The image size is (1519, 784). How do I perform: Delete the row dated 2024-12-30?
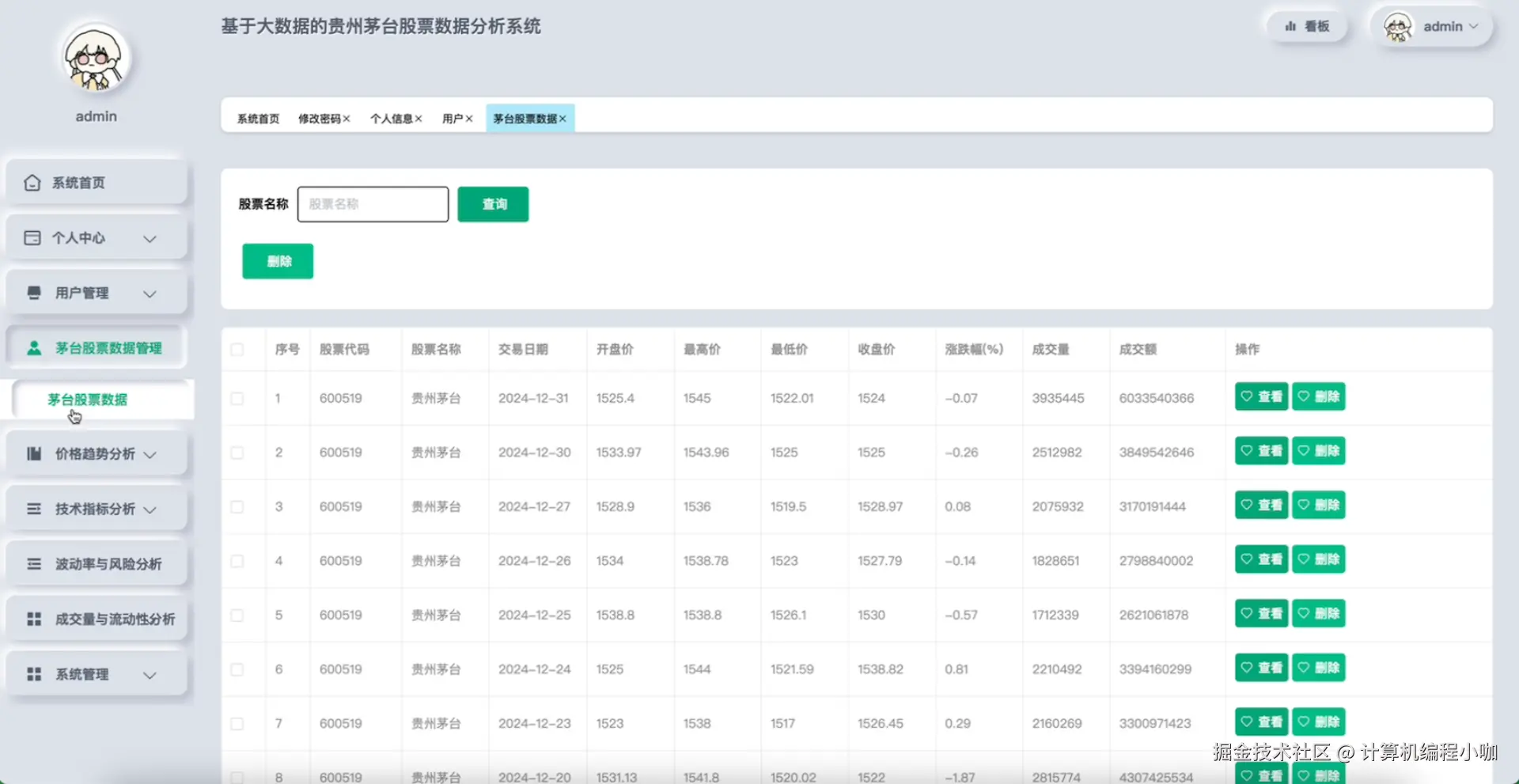click(1319, 451)
